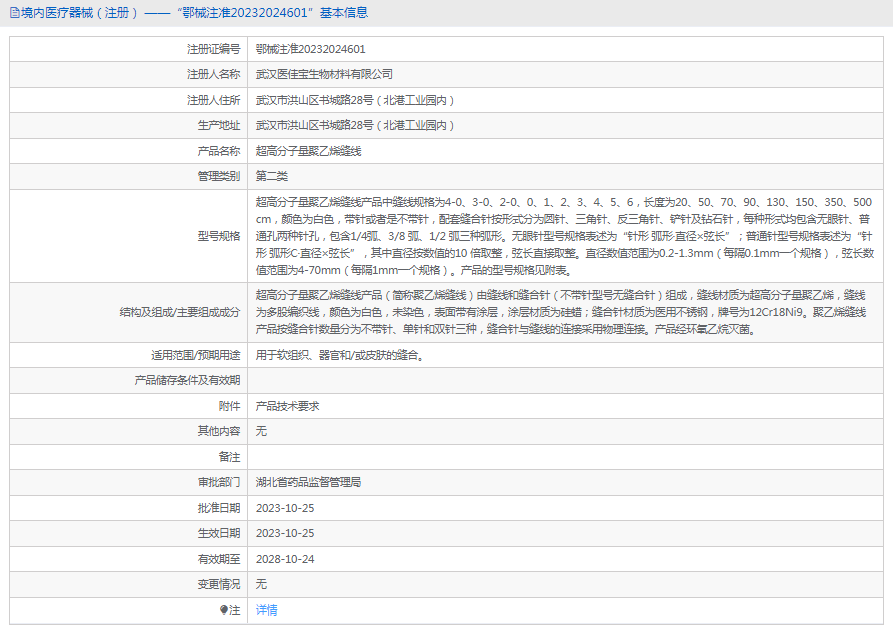Click the bullet icon beside 注 label
This screenshot has width=893, height=633.
[x=224, y=610]
